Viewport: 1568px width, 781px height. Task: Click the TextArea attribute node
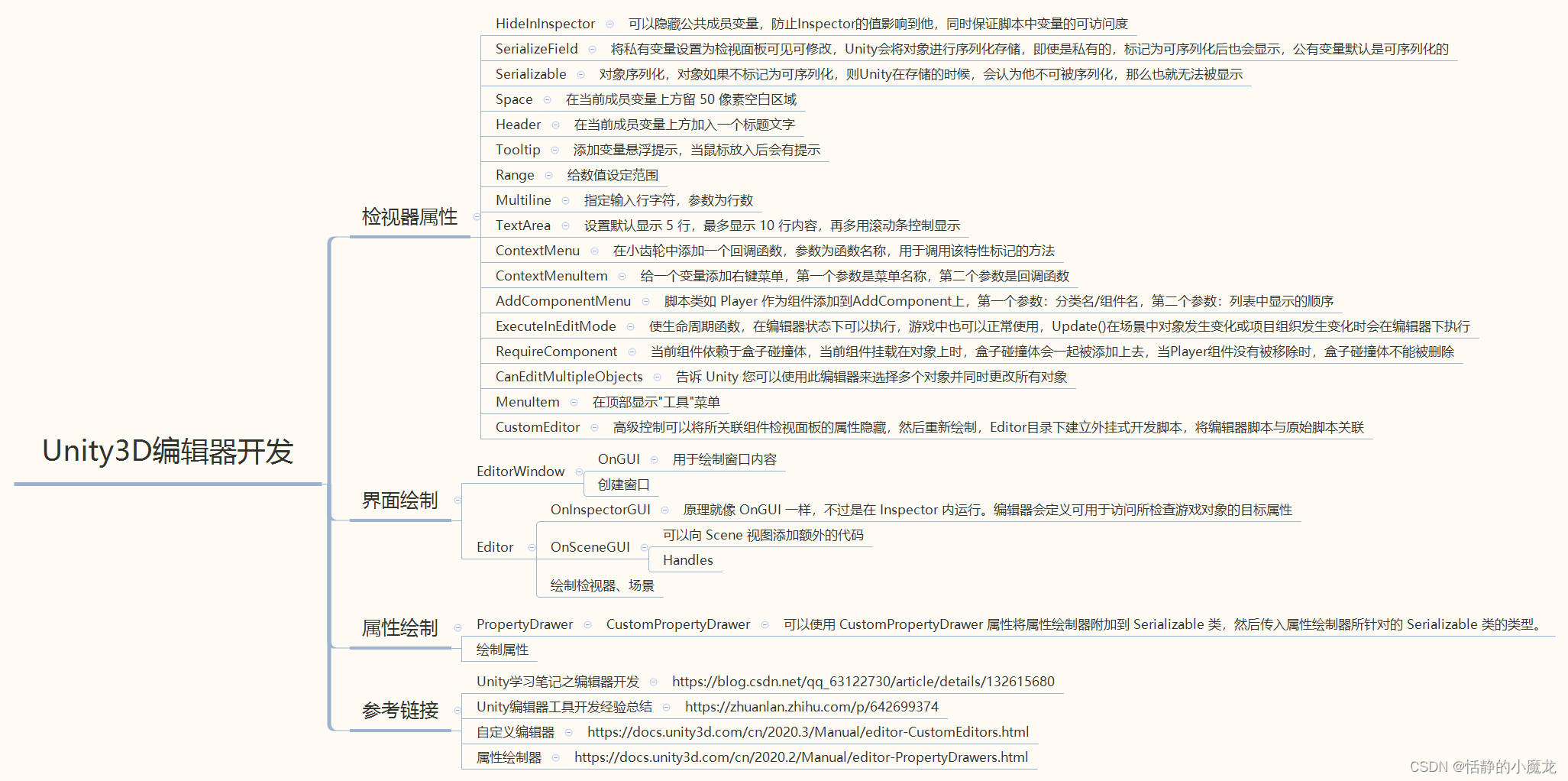coord(523,225)
